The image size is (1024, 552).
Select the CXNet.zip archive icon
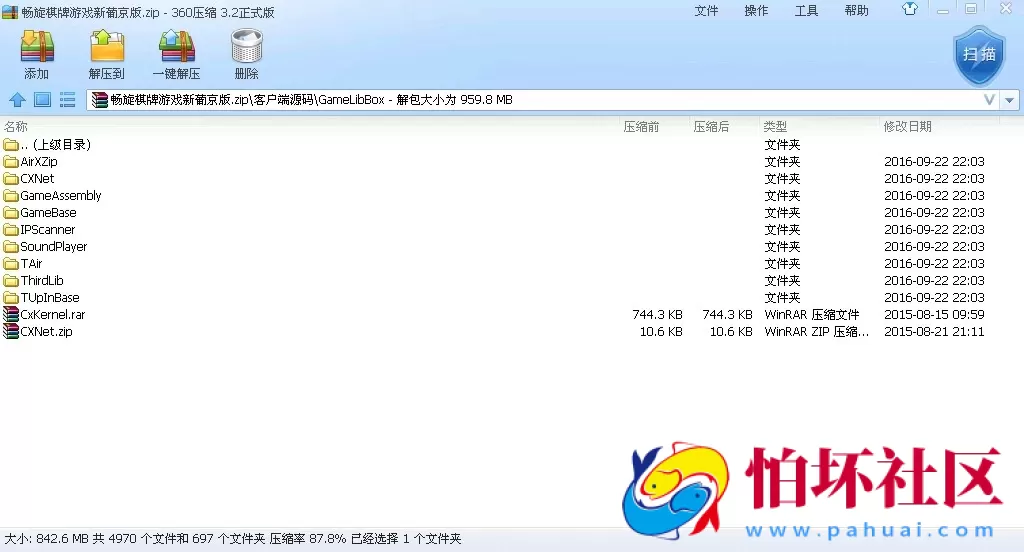click(x=10, y=331)
